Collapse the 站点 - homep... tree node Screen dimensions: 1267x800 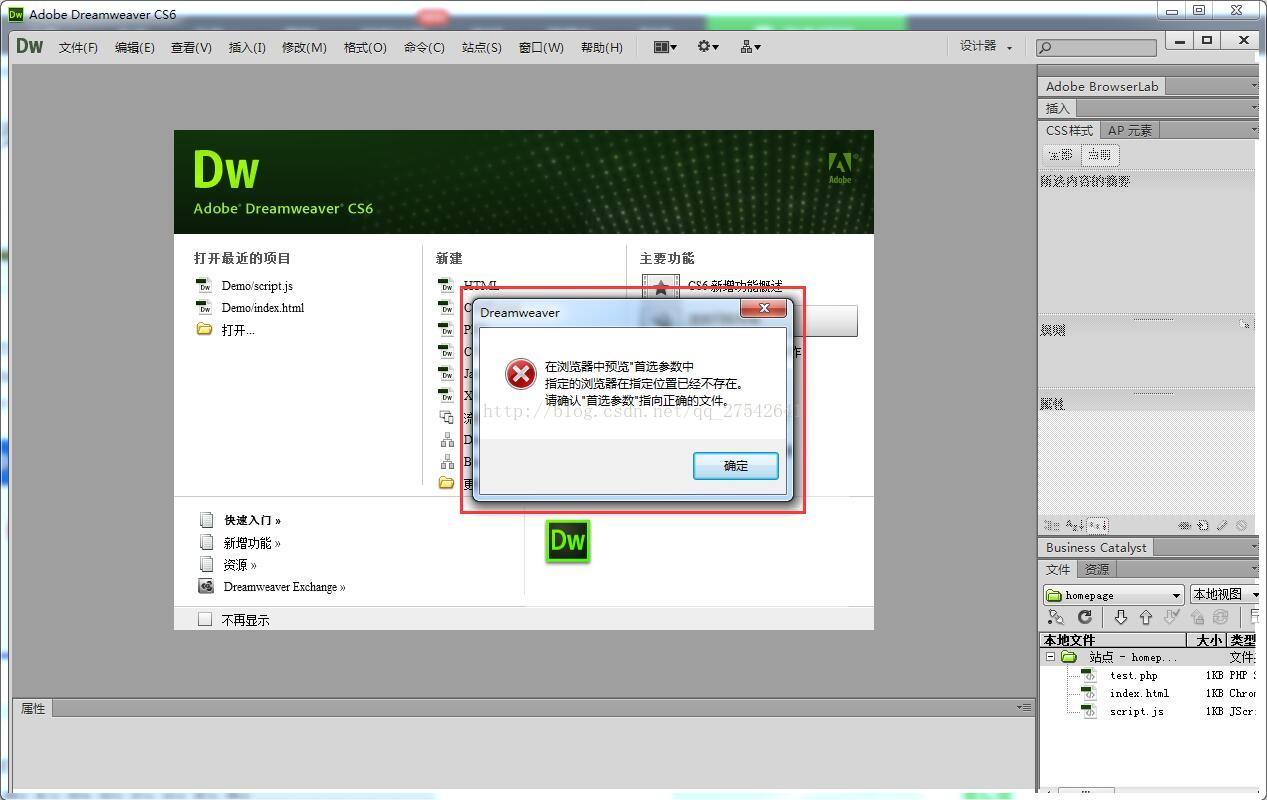tap(1050, 657)
